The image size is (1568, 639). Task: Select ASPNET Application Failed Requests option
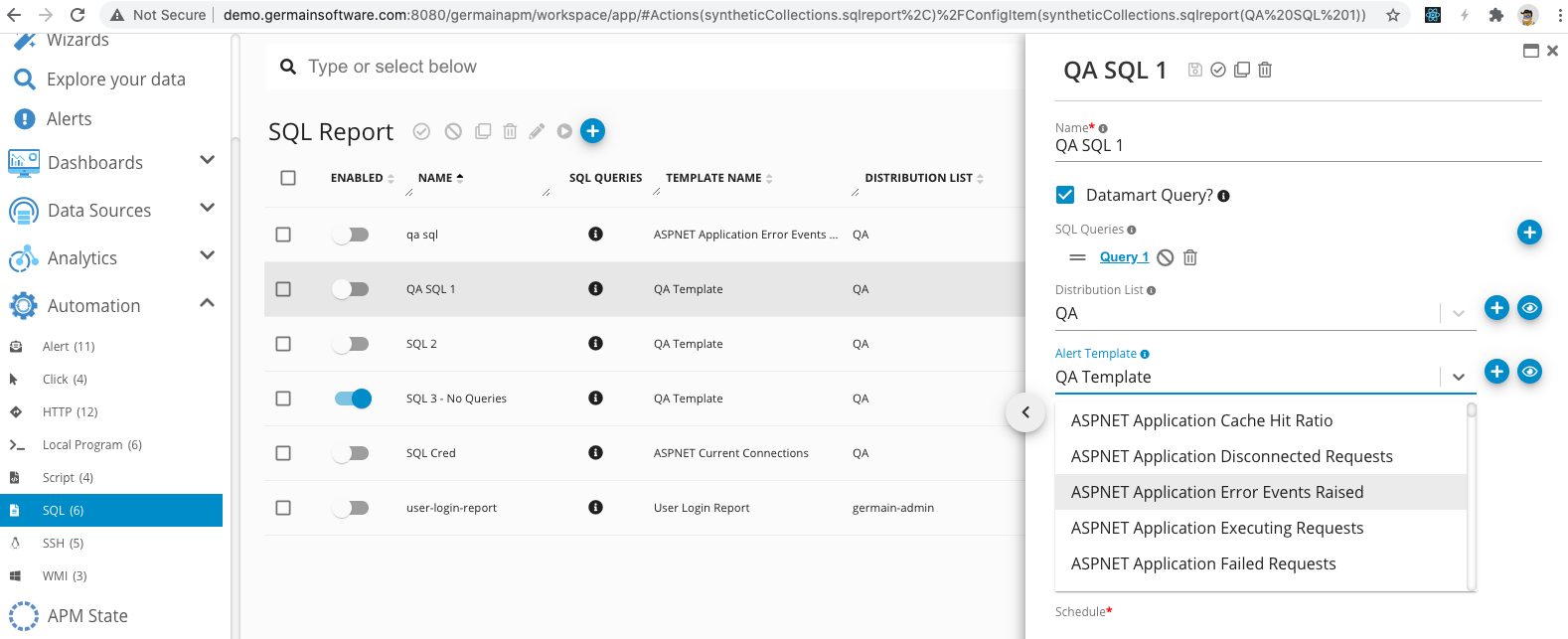tap(1202, 563)
